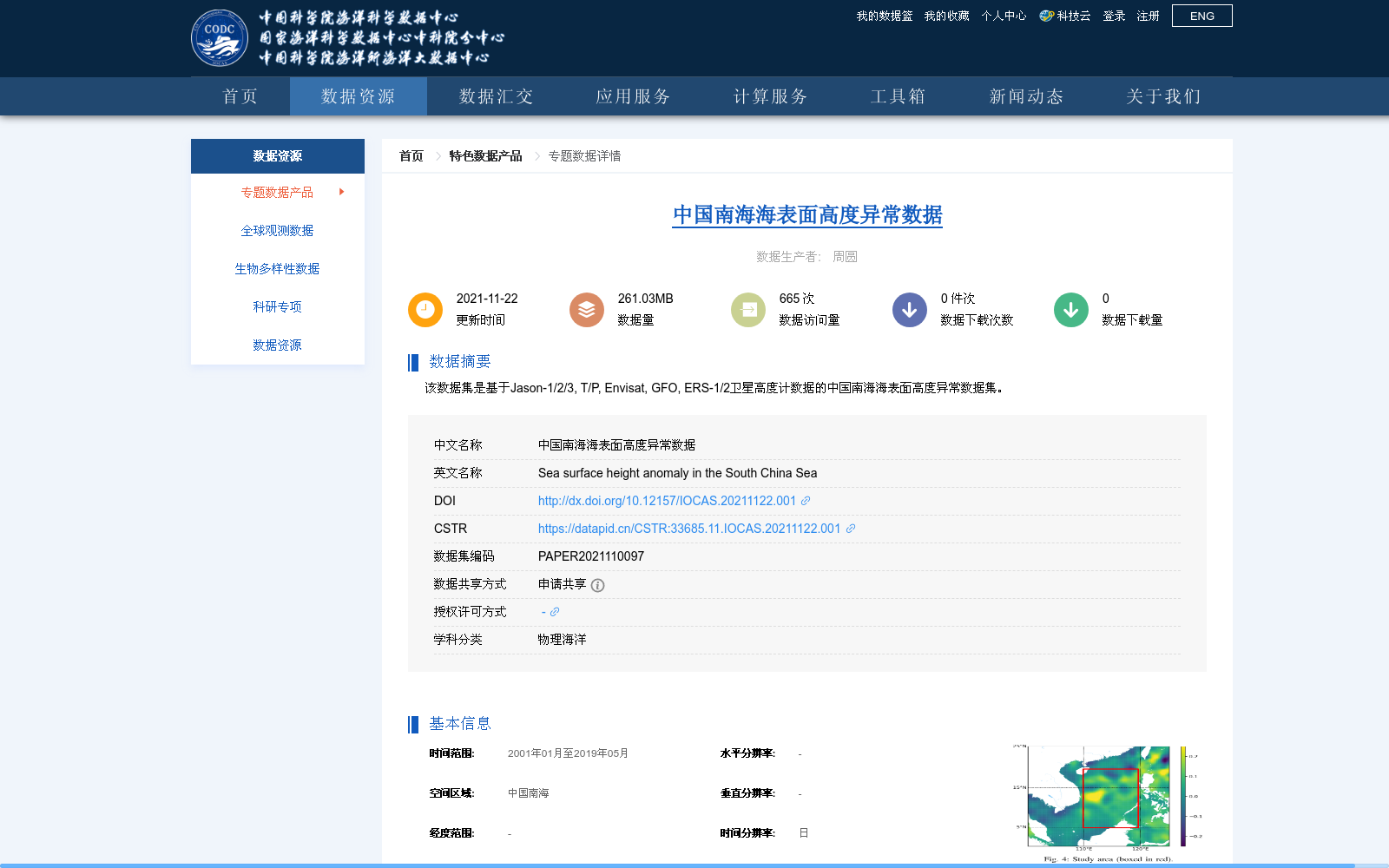The image size is (1389, 868).
Task: Click the data producer name 周圆
Action: [845, 256]
